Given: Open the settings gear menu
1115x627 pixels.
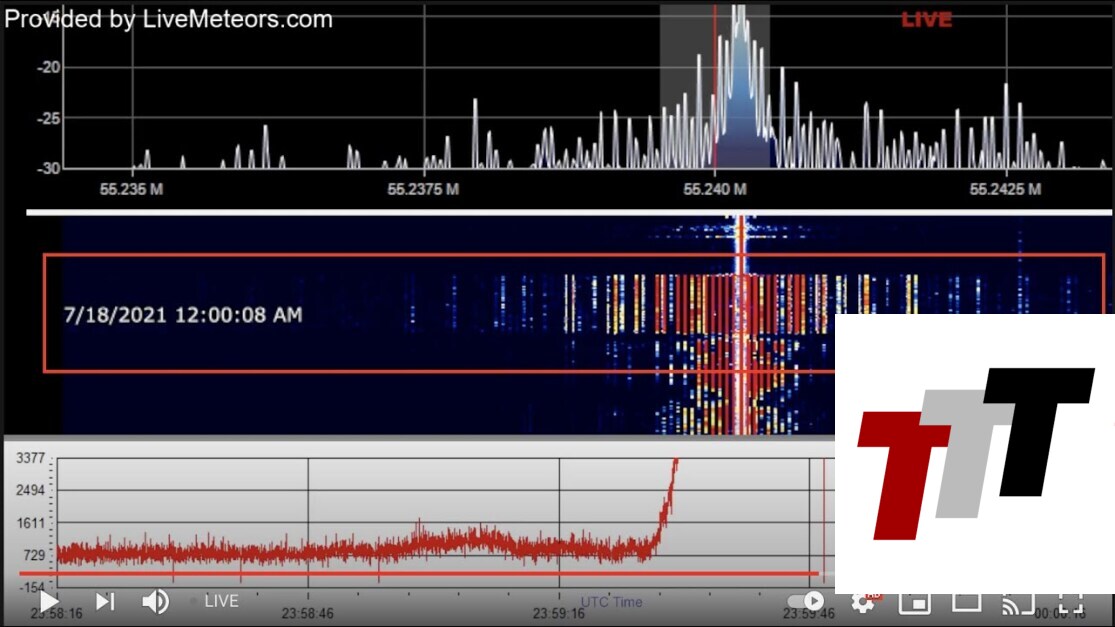Looking at the screenshot, I should coord(862,602).
